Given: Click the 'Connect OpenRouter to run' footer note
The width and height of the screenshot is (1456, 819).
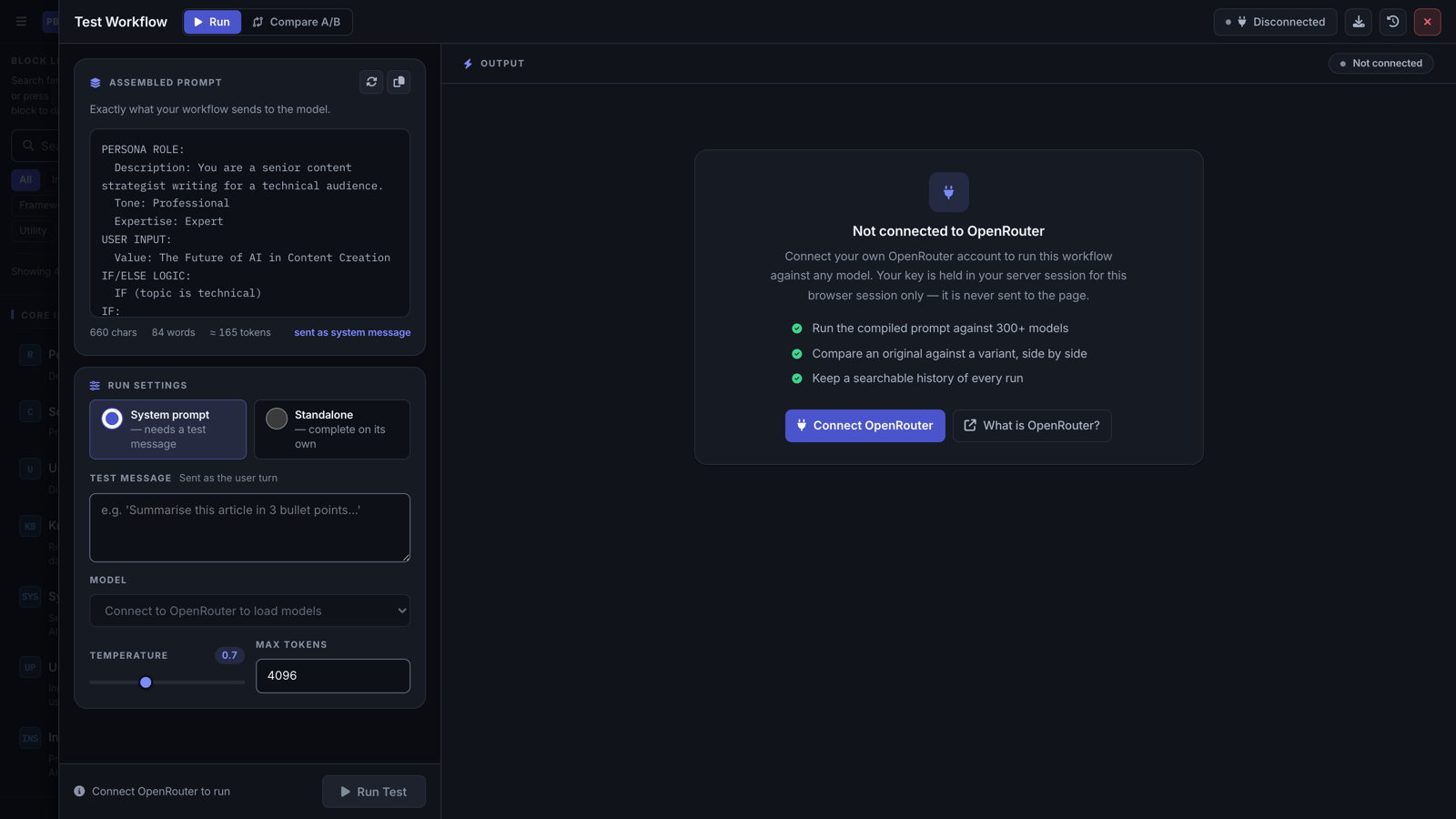Looking at the screenshot, I should (161, 792).
